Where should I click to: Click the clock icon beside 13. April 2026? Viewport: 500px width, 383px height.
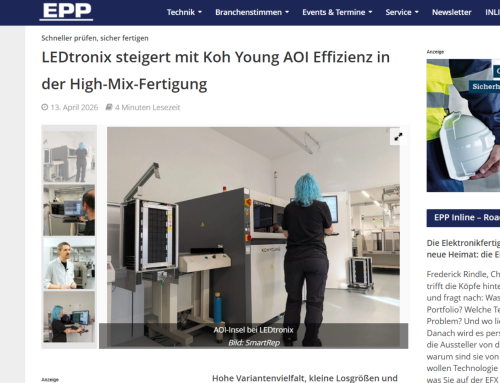(x=45, y=107)
